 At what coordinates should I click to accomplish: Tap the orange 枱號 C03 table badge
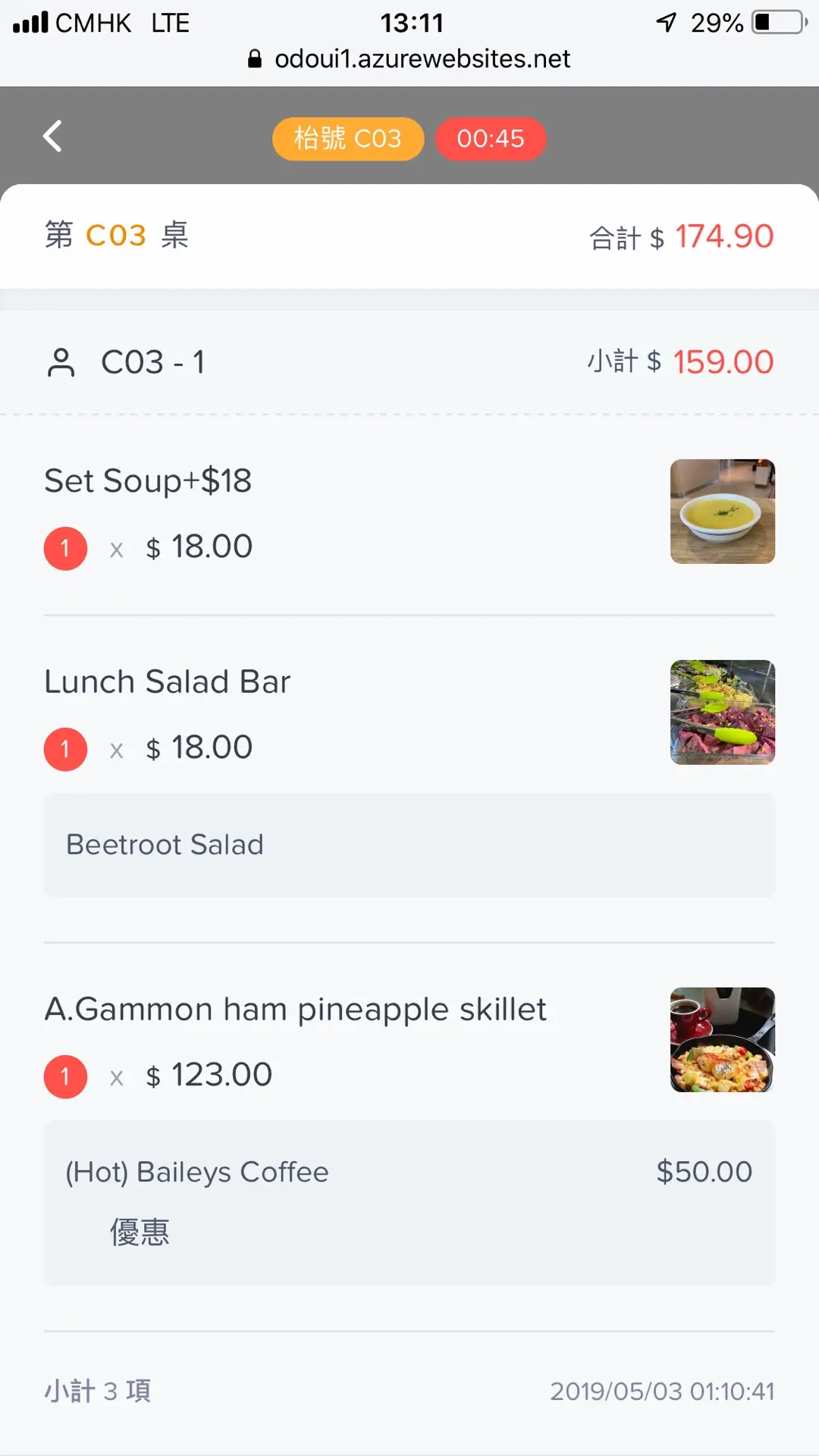[x=348, y=139]
